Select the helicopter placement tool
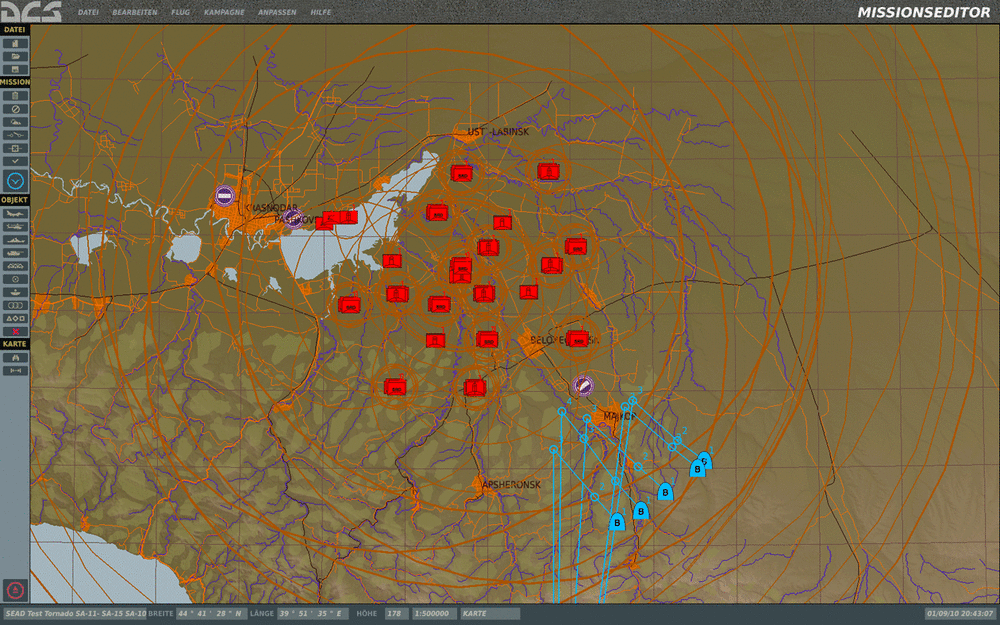The image size is (1000, 625). [x=15, y=226]
